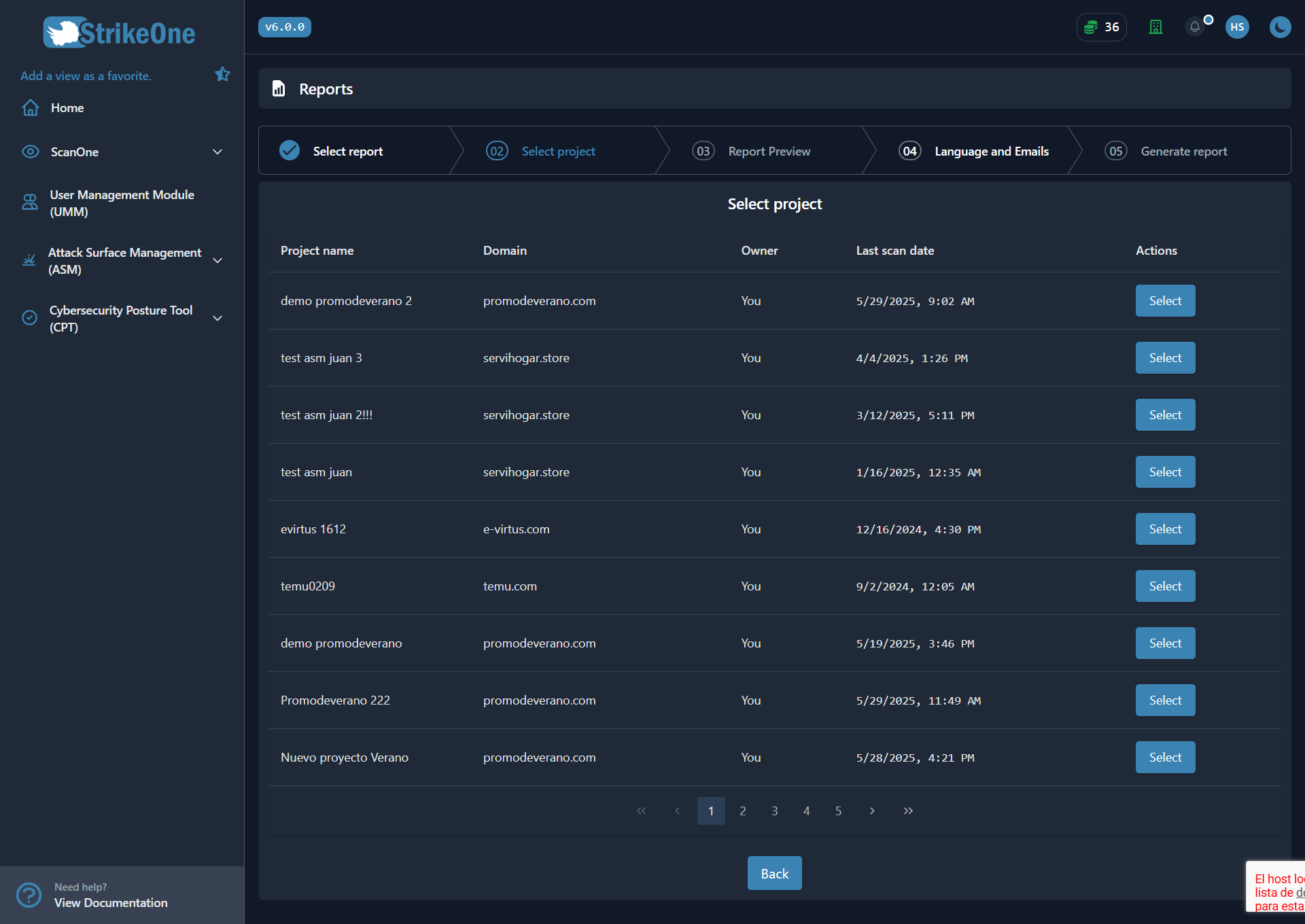Click the HS user avatar
The image size is (1305, 924).
1237,27
